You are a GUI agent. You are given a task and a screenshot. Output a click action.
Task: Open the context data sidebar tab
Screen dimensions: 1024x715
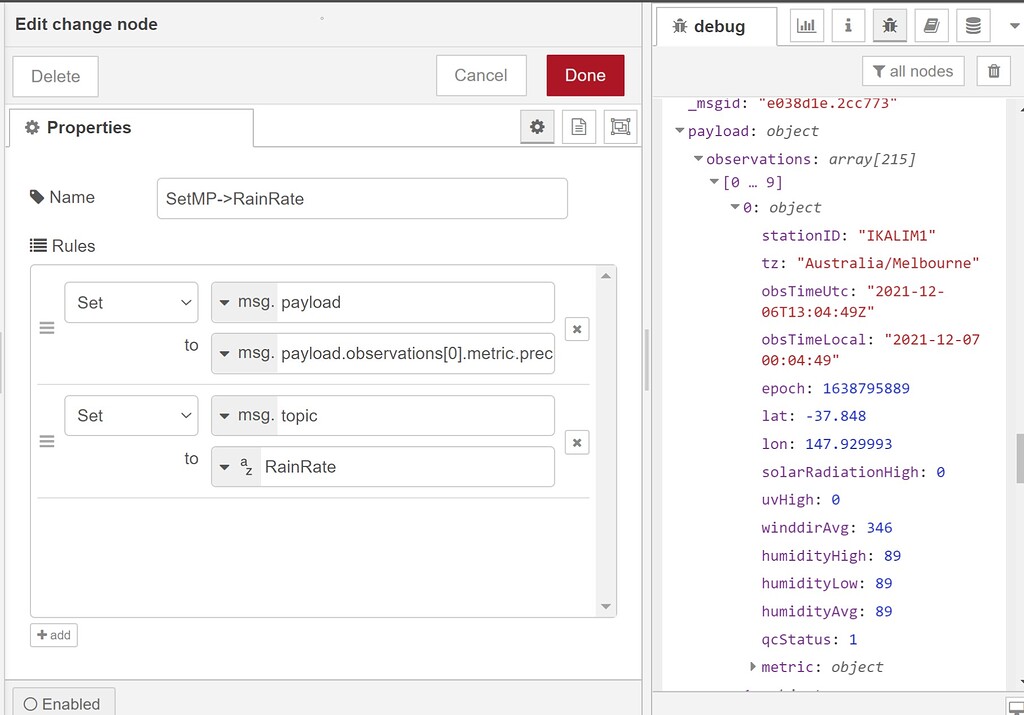[x=972, y=25]
